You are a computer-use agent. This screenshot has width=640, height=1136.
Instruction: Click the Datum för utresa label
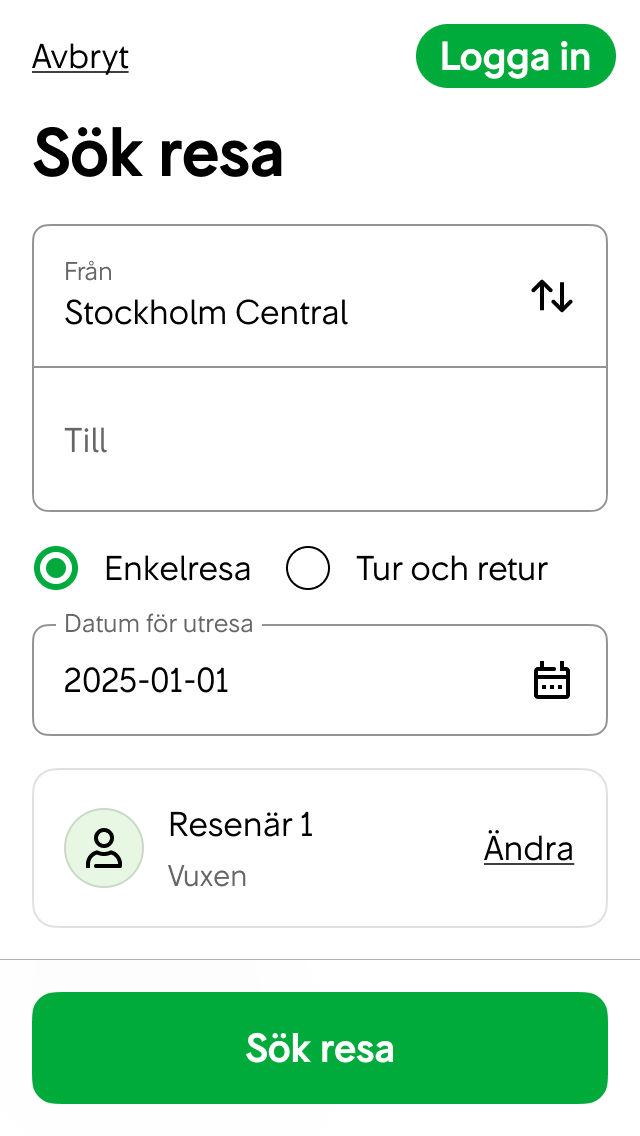coord(158,623)
